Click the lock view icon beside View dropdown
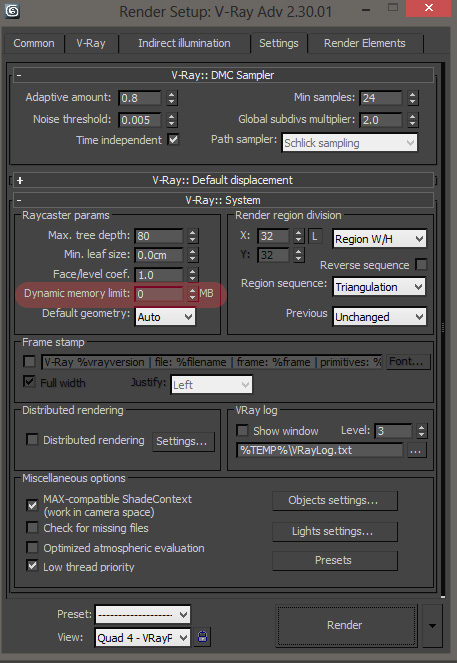The height and width of the screenshot is (663, 457). point(203,637)
